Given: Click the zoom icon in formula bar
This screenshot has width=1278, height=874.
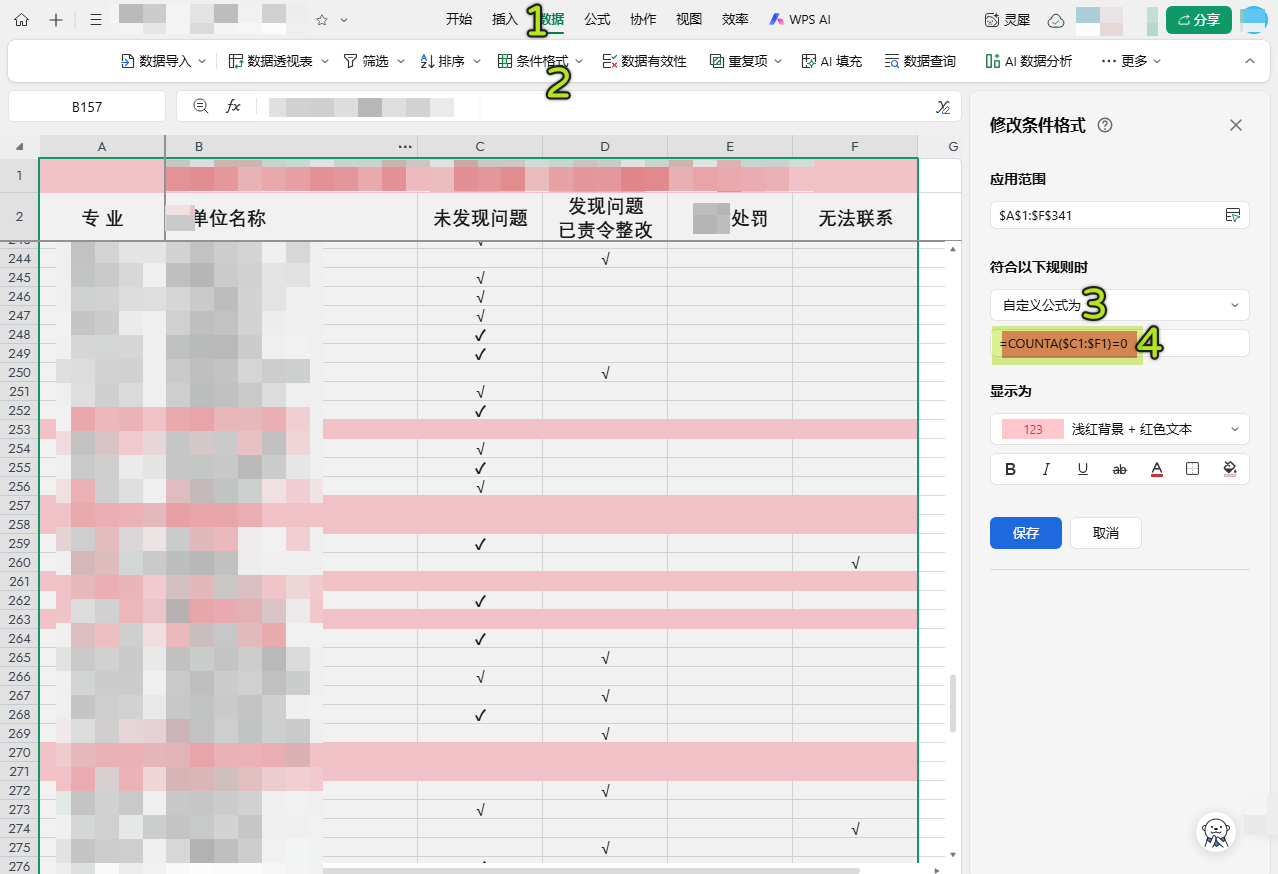Looking at the screenshot, I should point(200,106).
